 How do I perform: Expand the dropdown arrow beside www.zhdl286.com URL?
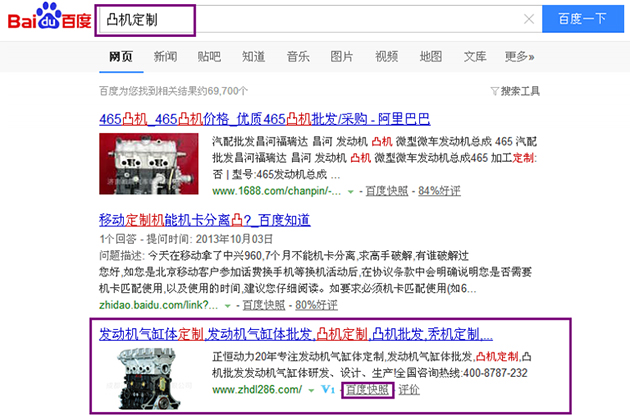pos(310,389)
